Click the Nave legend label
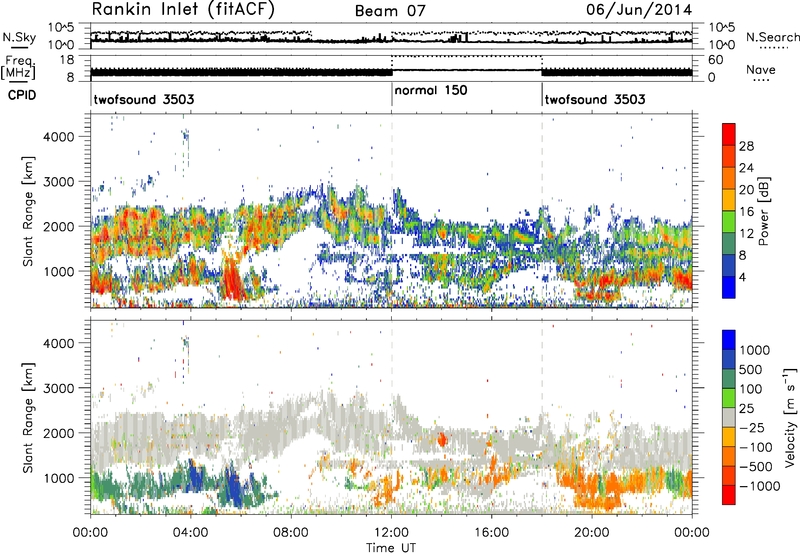The image size is (800, 554). click(x=761, y=69)
